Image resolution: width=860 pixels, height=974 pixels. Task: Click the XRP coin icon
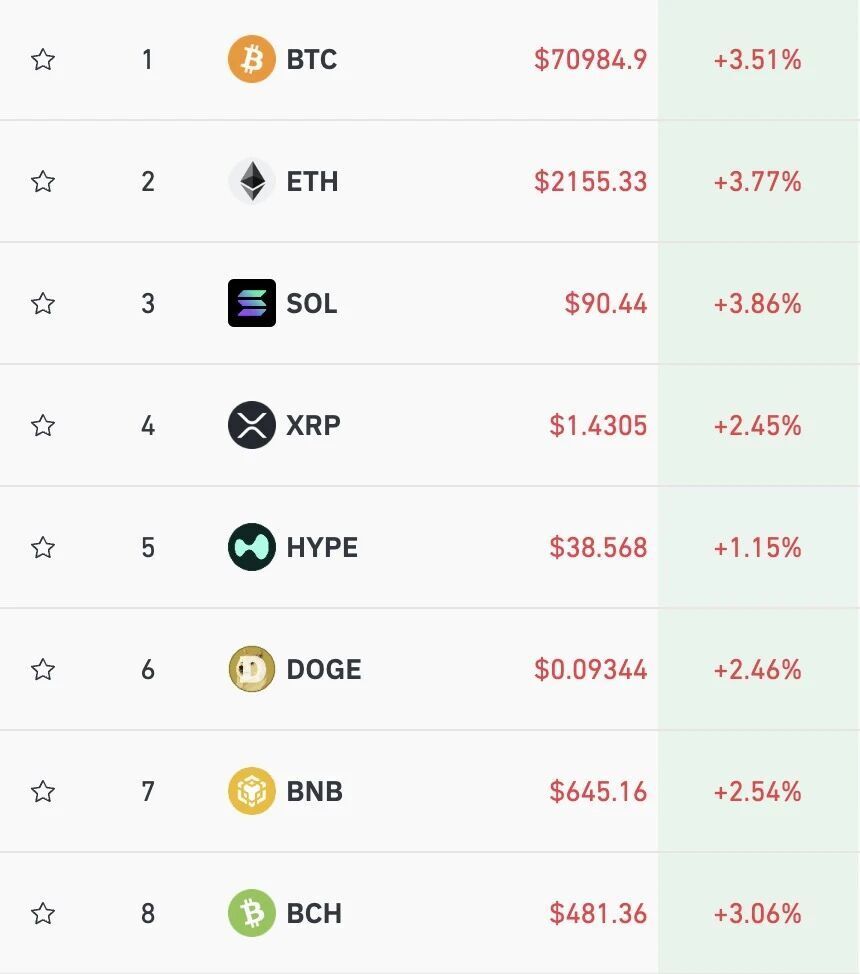point(251,425)
